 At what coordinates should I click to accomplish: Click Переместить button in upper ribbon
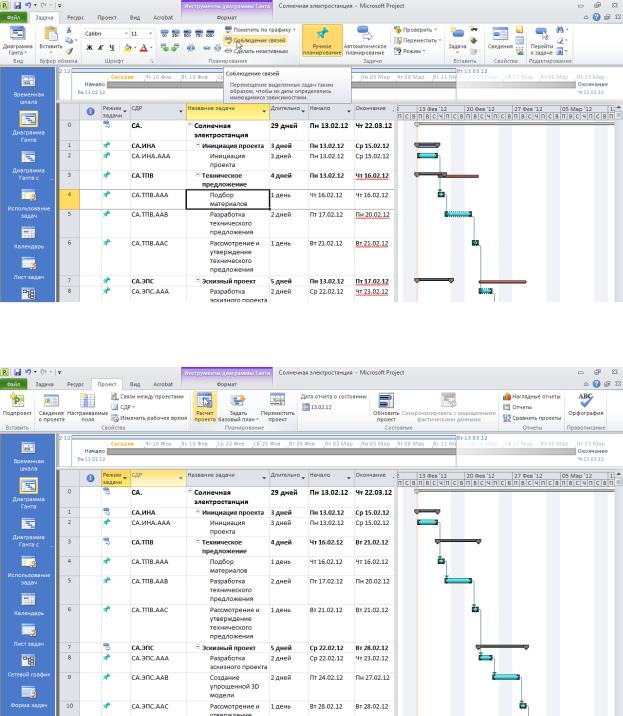417,40
